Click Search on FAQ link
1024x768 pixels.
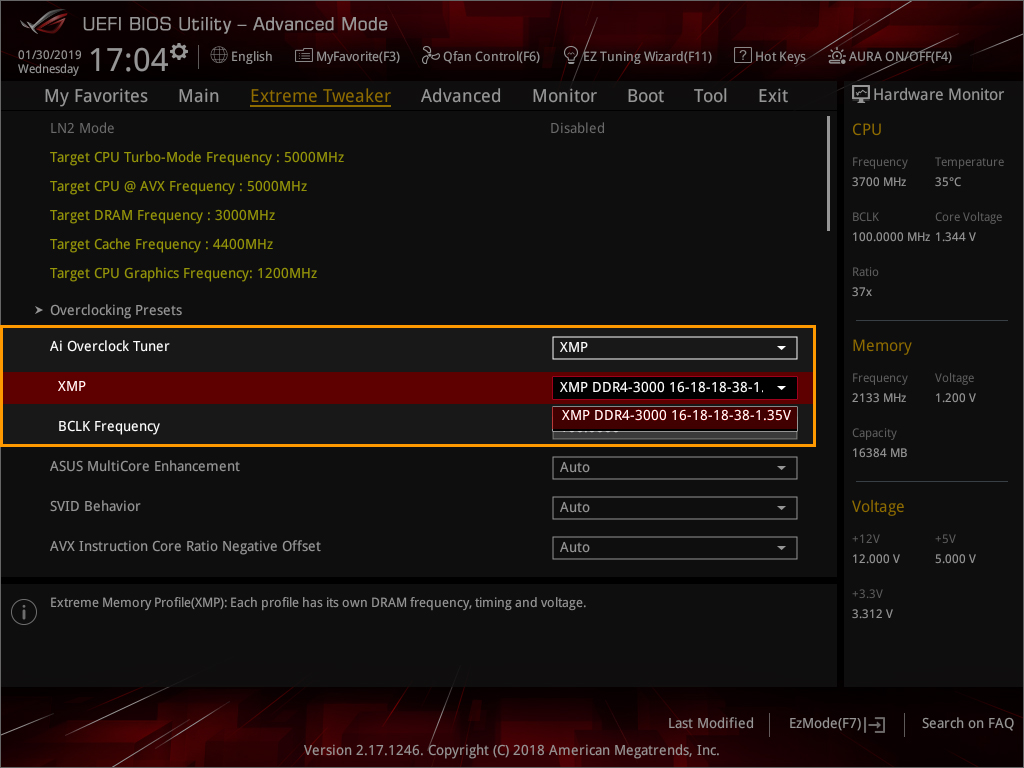tap(967, 723)
